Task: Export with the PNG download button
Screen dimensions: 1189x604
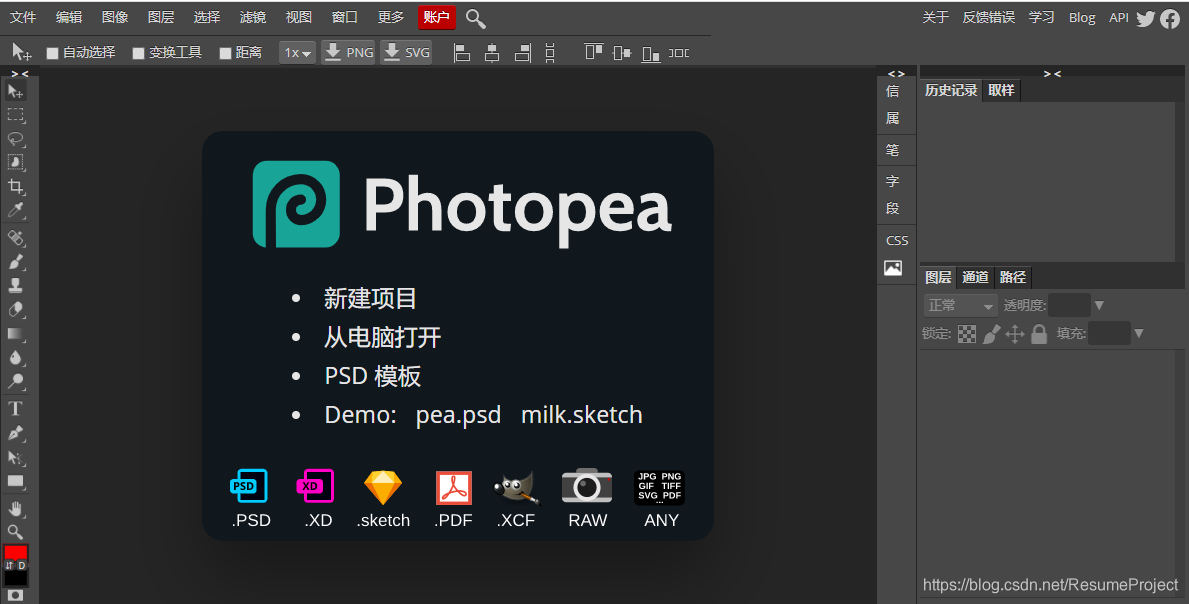Action: pos(349,52)
